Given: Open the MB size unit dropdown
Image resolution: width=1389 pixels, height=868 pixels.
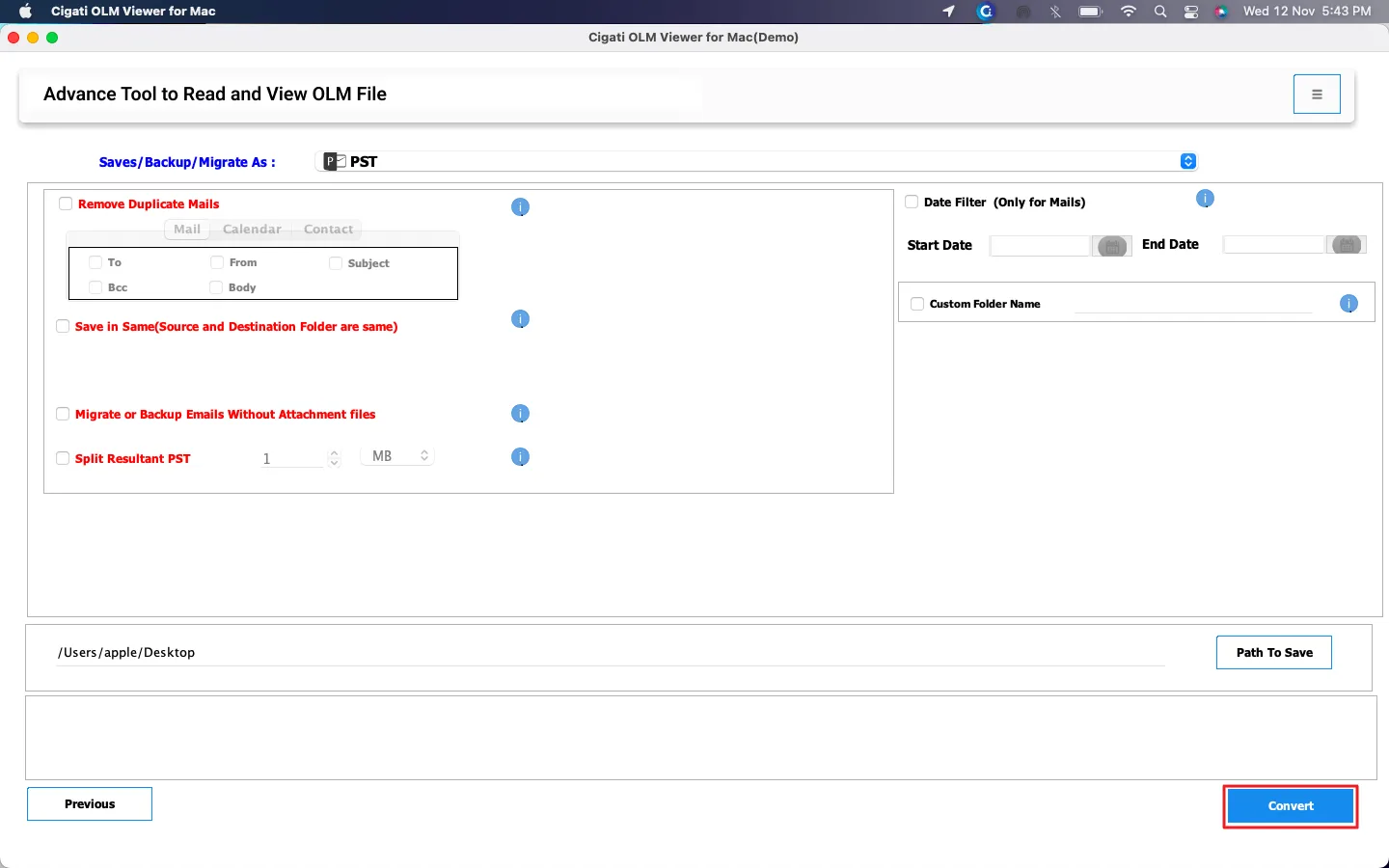Looking at the screenshot, I should click(x=397, y=456).
